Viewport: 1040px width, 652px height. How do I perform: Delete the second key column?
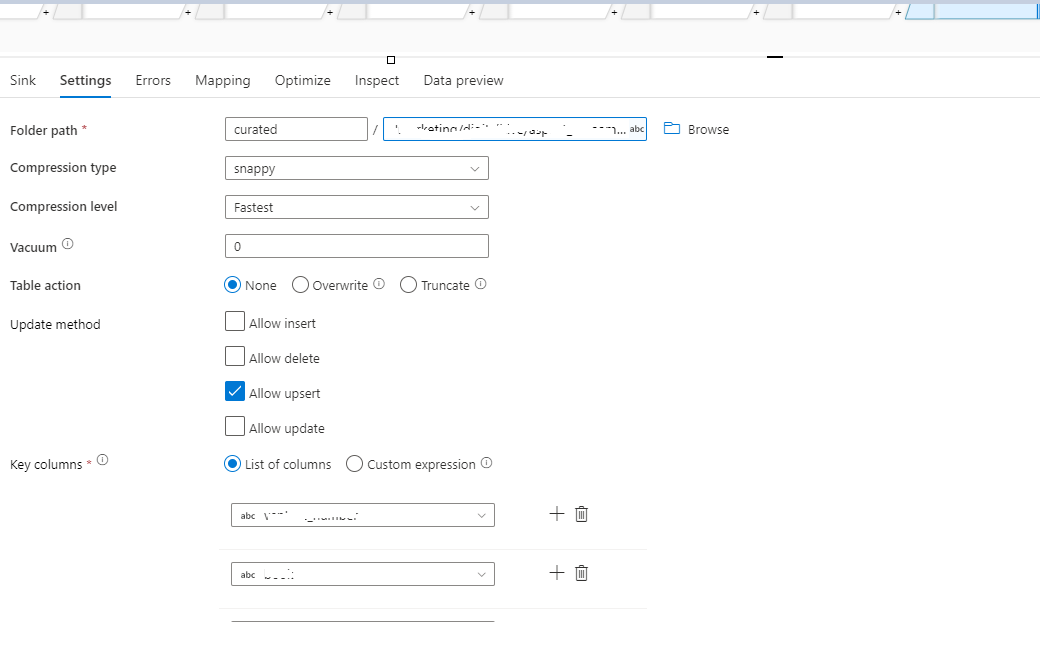(582, 573)
